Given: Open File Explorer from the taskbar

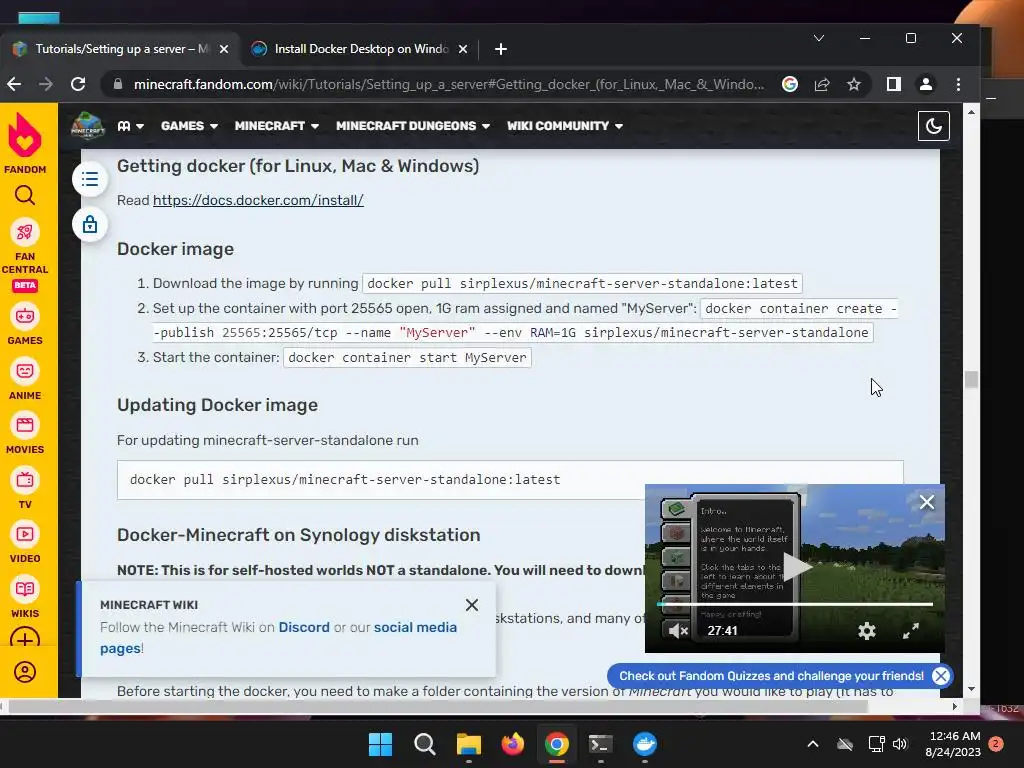Looking at the screenshot, I should pos(468,744).
